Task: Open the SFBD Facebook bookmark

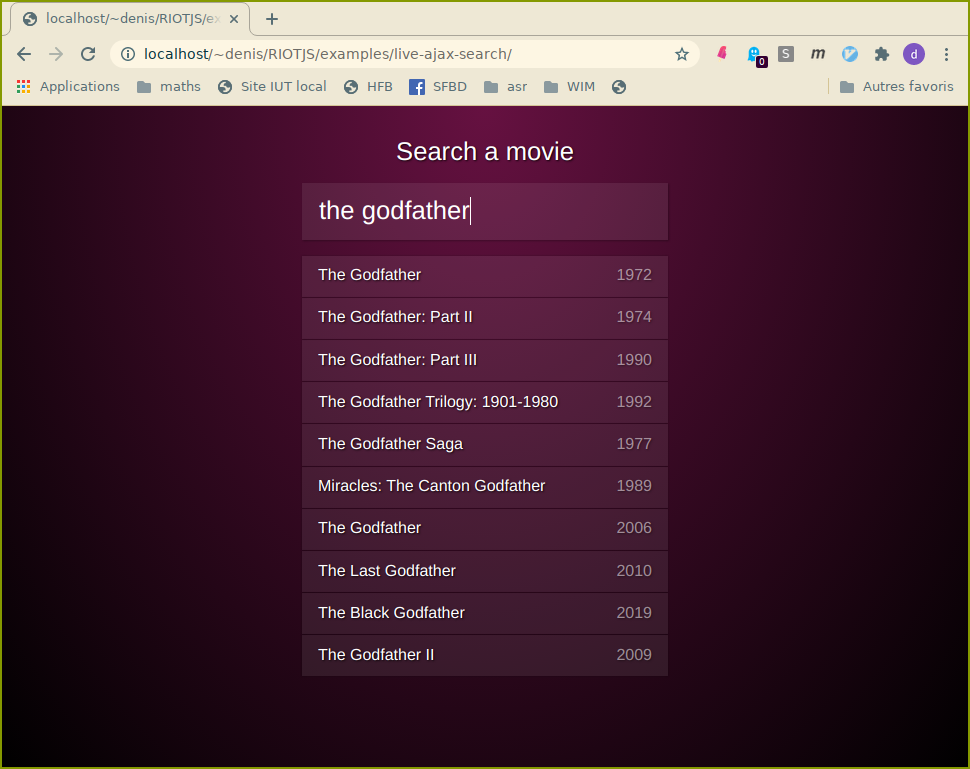Action: 437,86
